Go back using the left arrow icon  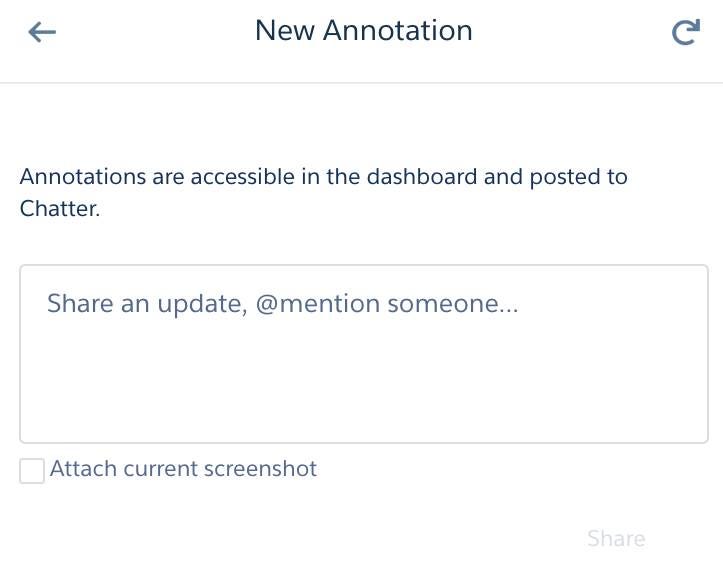click(42, 32)
